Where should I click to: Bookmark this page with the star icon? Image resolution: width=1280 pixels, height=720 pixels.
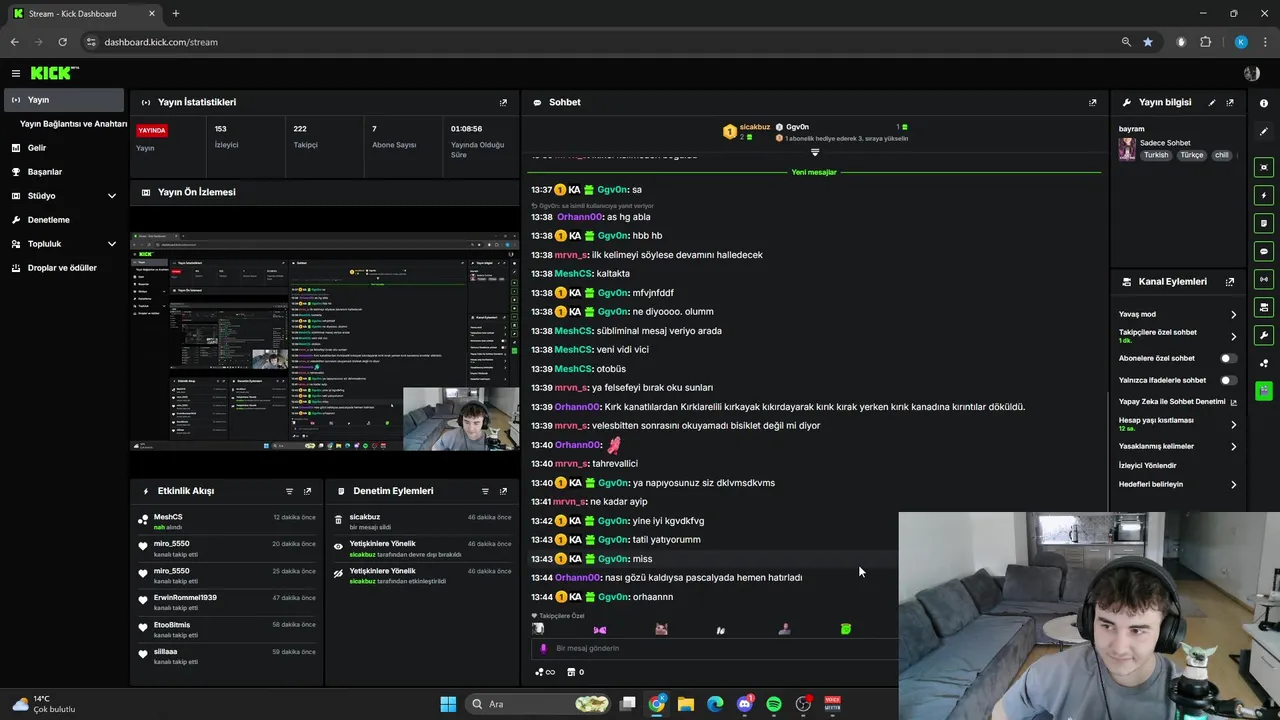1148,42
